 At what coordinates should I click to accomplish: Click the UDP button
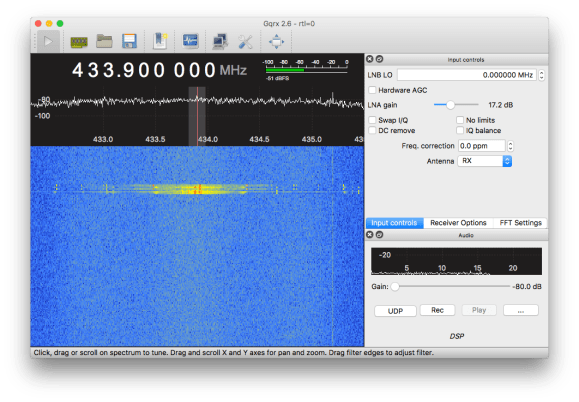click(395, 311)
